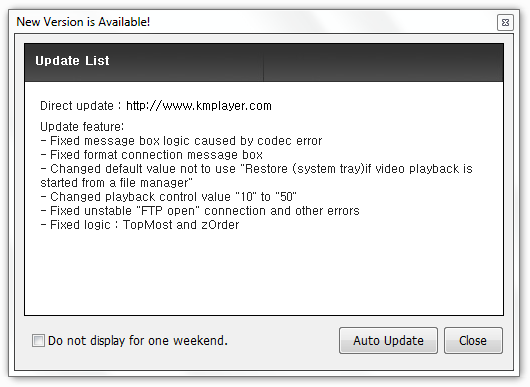The height and width of the screenshot is (387, 530).
Task: Click the "Update feature:" heading text
Action: (x=82, y=126)
